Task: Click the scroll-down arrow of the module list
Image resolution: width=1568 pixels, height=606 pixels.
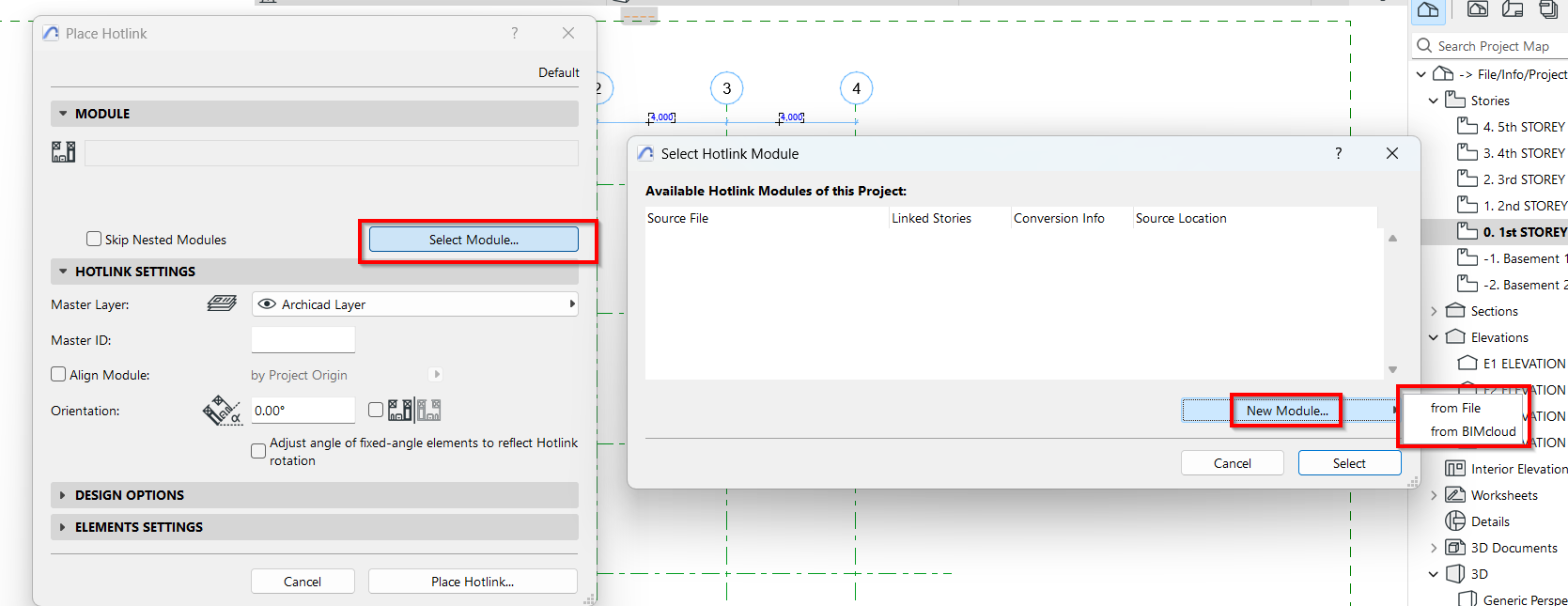Action: click(x=1392, y=369)
